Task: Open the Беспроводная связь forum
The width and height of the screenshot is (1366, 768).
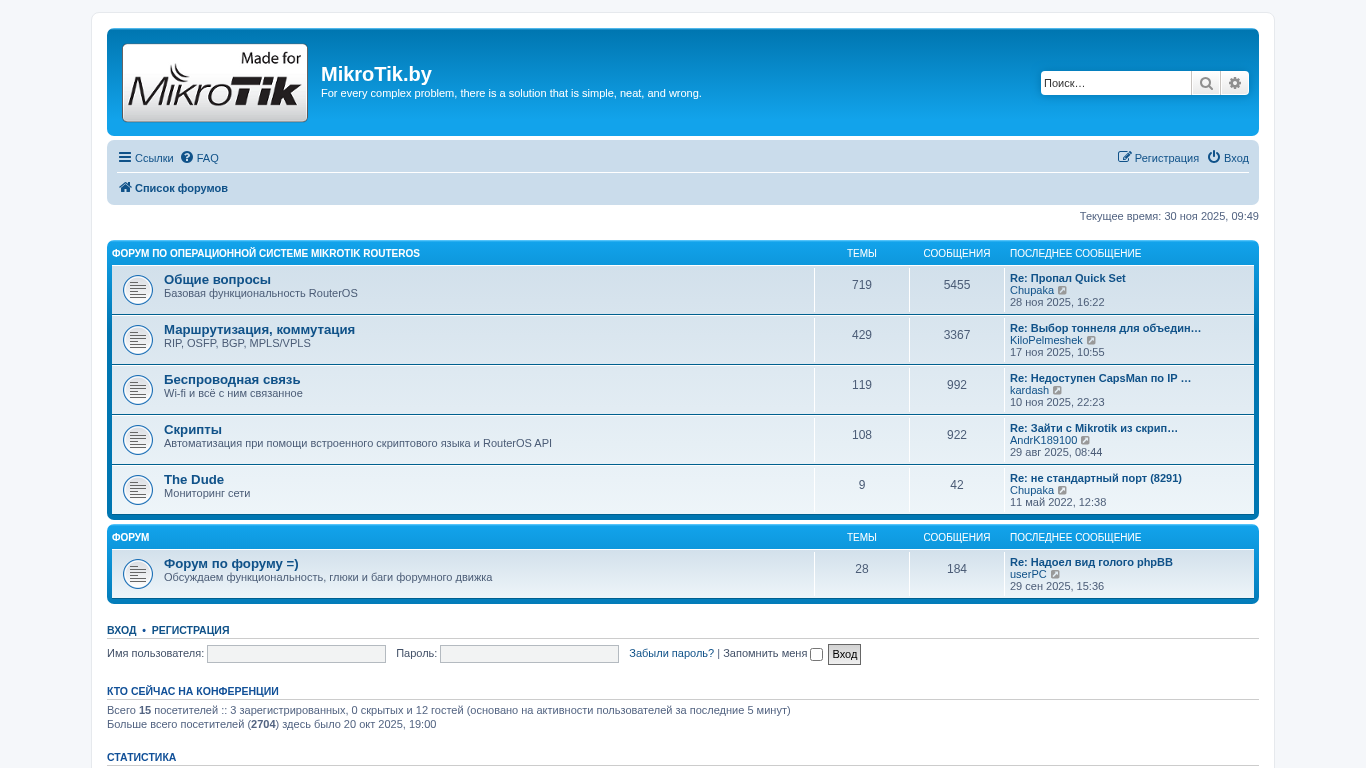Action: coord(232,380)
